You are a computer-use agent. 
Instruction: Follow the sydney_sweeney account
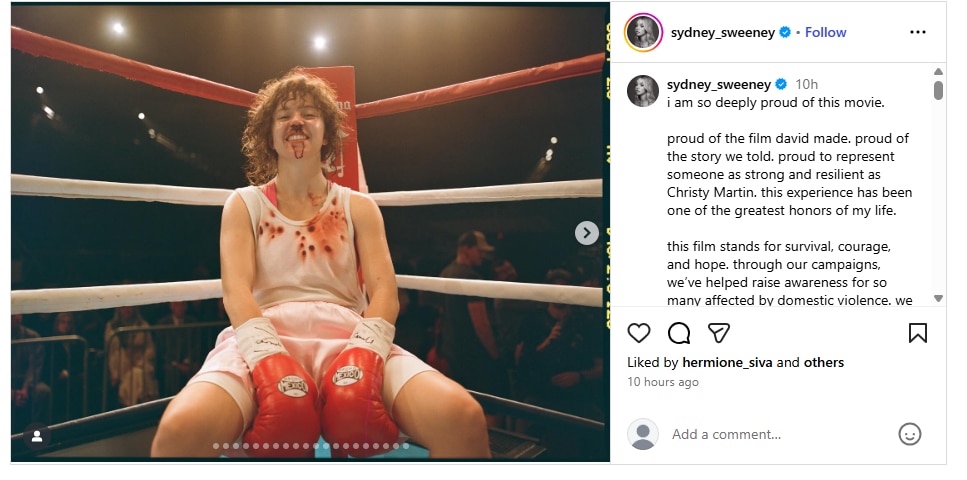(825, 32)
